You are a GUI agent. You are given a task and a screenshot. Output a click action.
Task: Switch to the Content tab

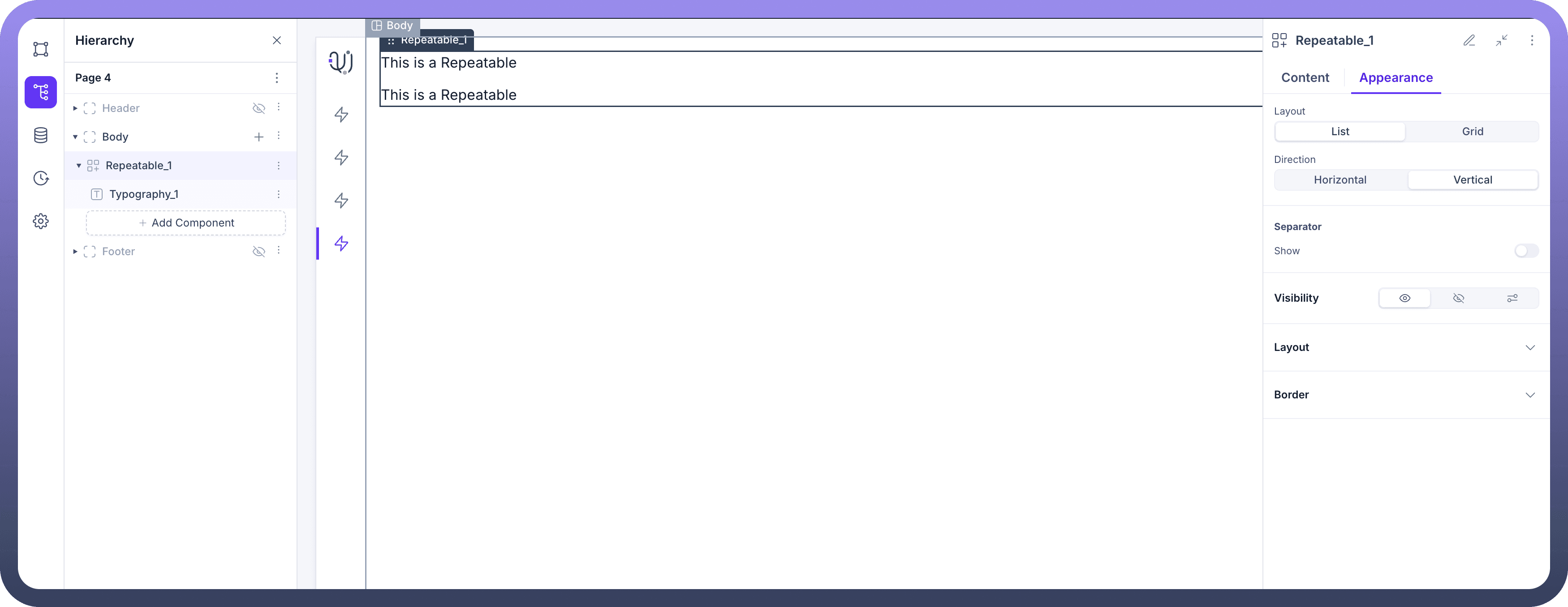[1305, 78]
